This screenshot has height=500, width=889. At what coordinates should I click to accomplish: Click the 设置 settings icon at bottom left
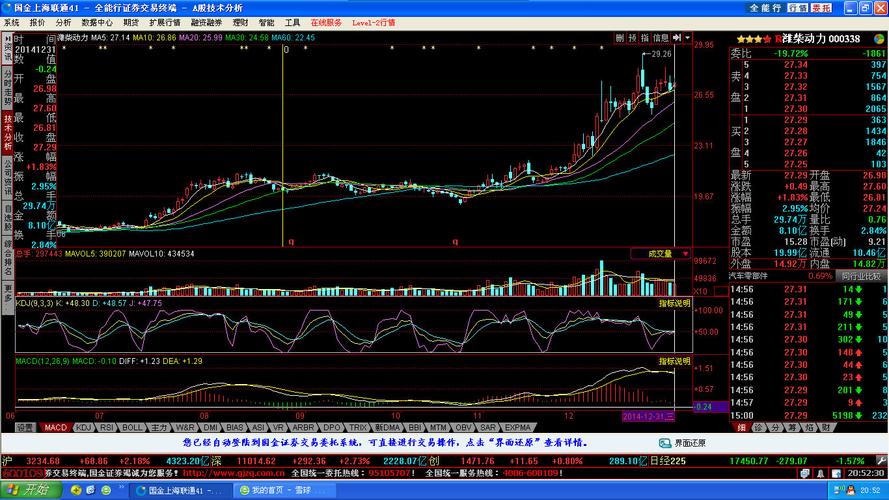(24, 427)
